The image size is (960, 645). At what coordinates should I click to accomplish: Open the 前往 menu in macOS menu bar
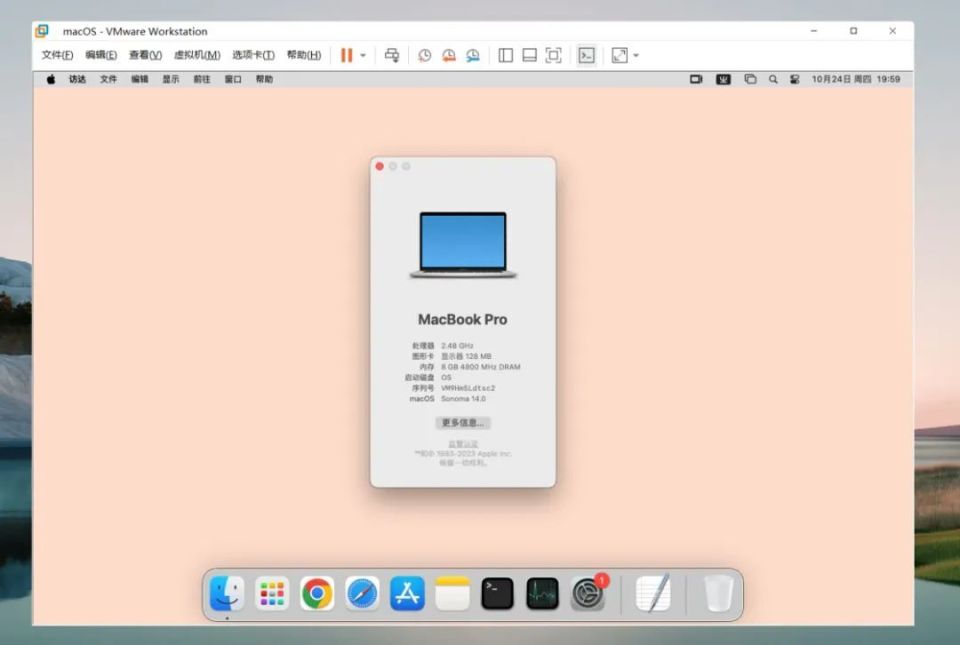(x=202, y=79)
